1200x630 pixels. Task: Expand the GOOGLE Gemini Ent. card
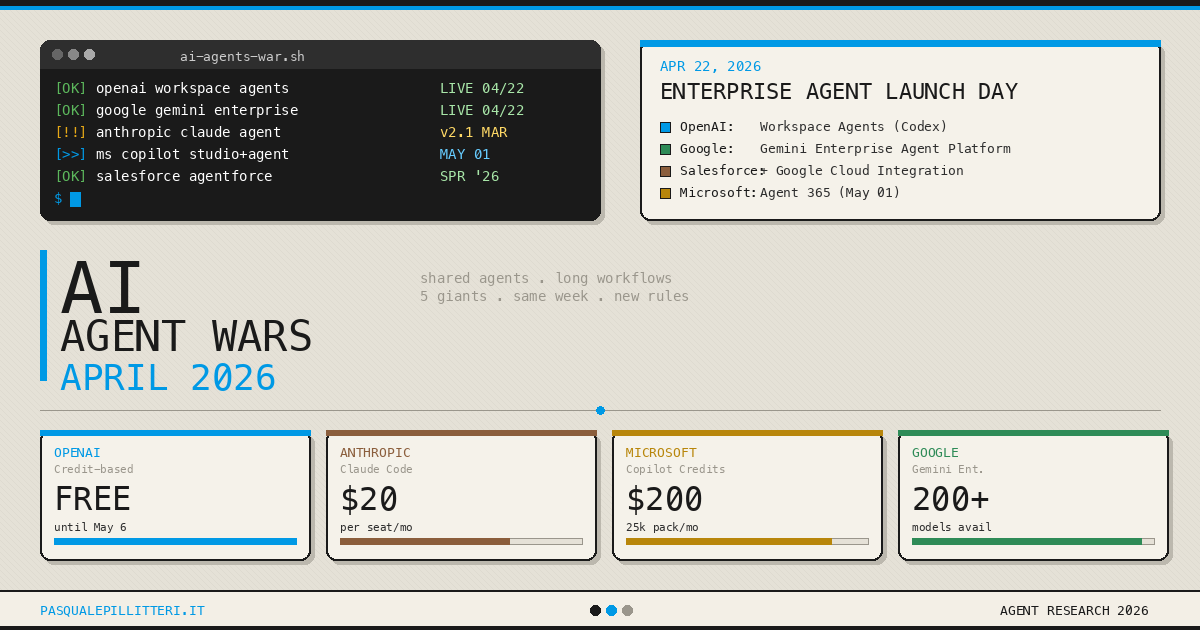(x=1033, y=495)
